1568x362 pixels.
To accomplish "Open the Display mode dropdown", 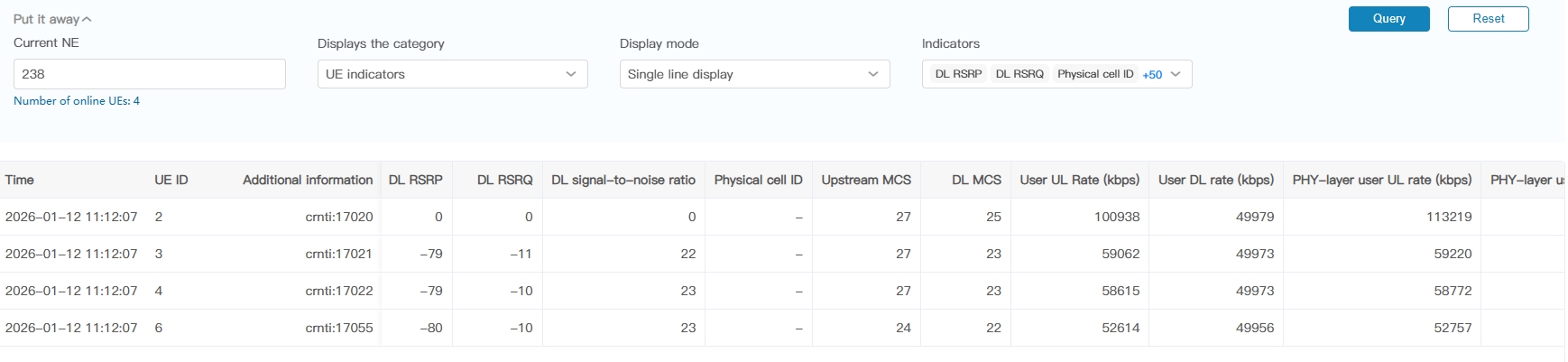I will point(754,74).
